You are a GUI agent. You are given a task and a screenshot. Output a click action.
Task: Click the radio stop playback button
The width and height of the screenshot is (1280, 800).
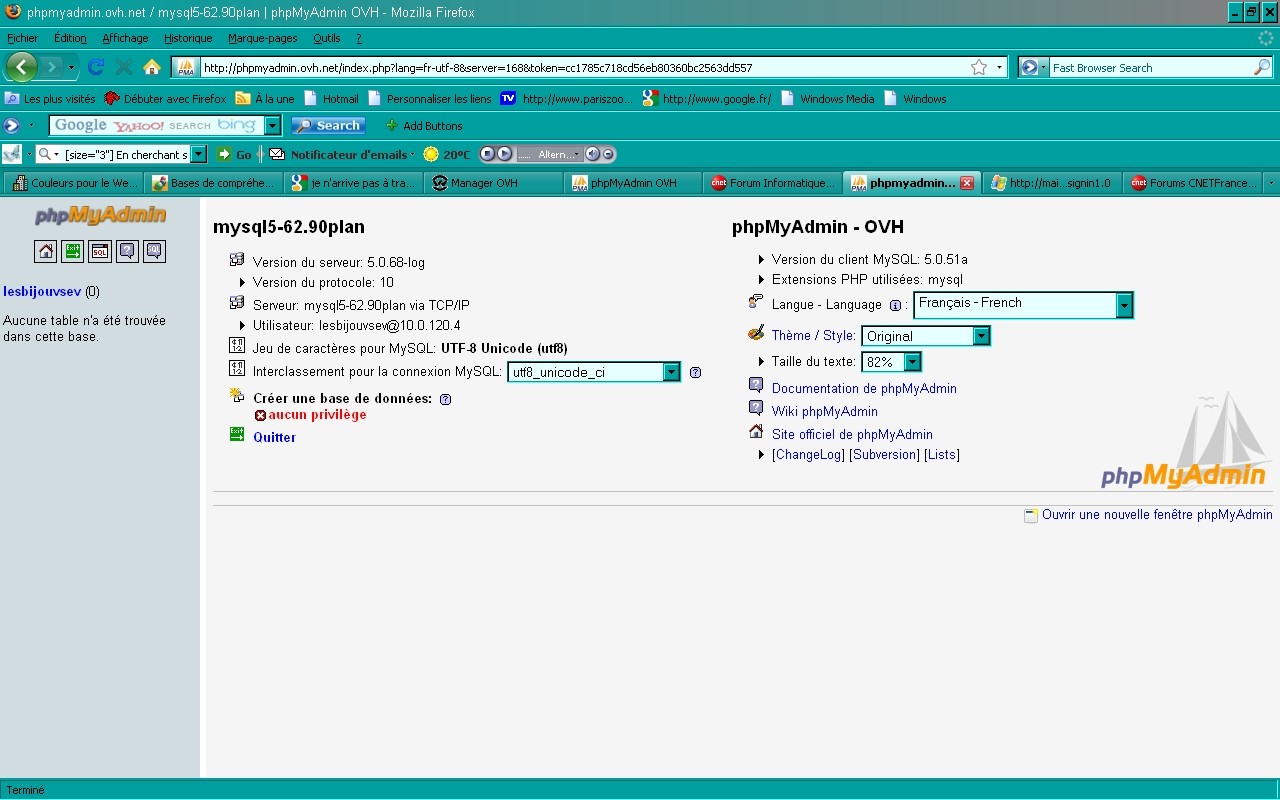click(488, 154)
